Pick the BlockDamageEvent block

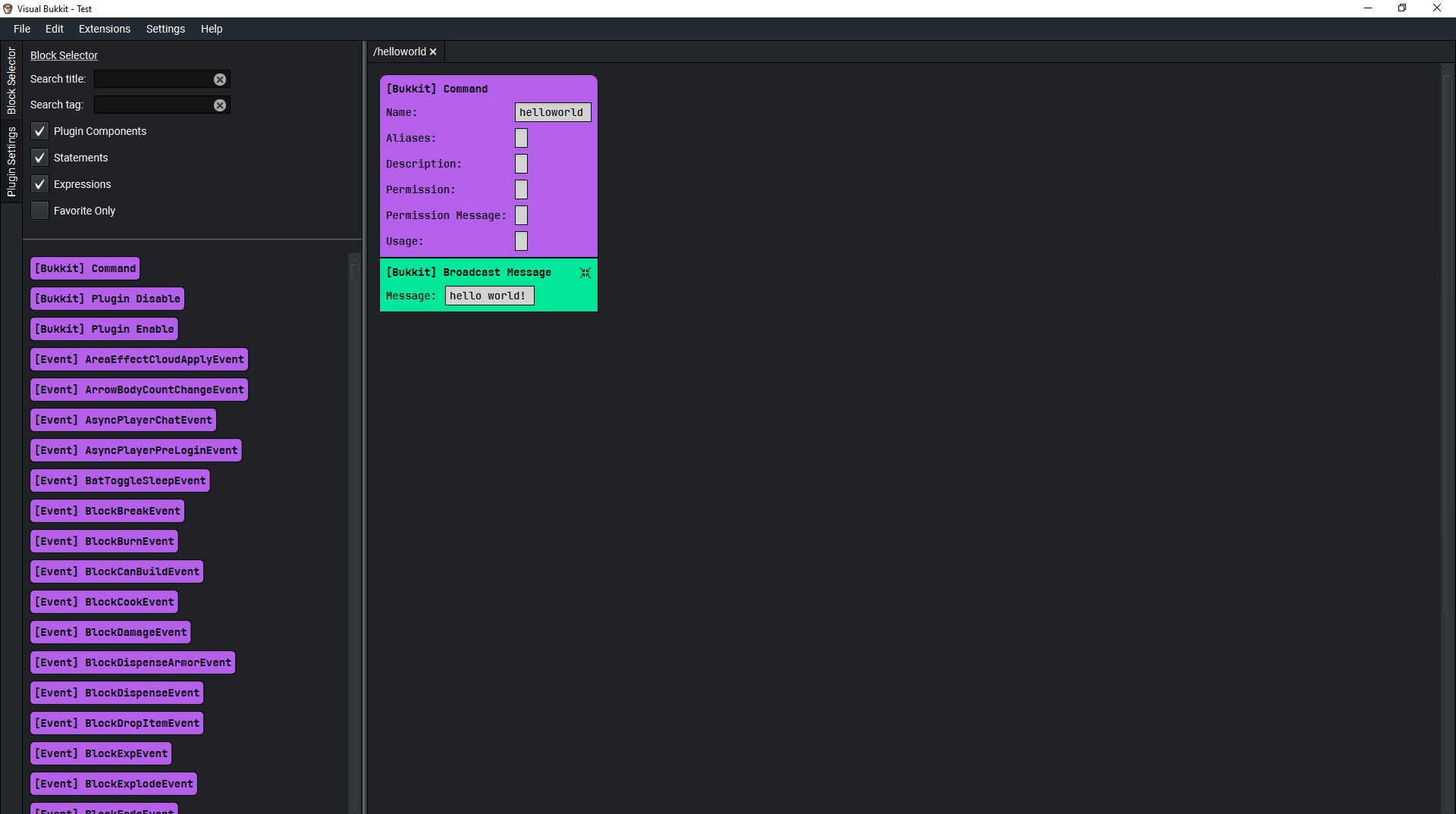[110, 633]
